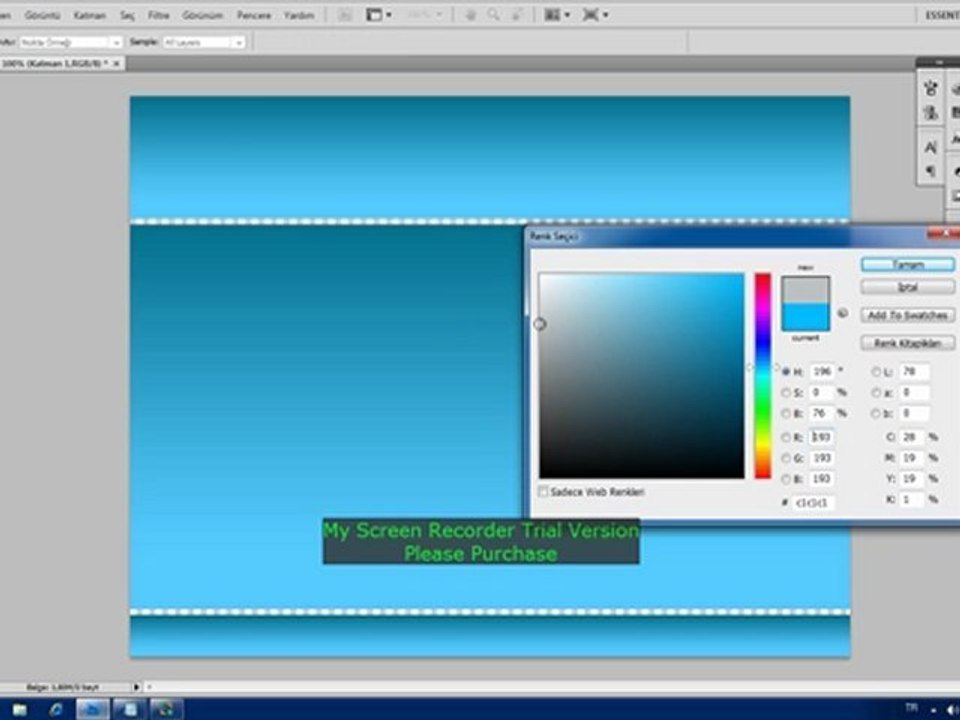Enable the Sadece Web Renkleri checkbox
This screenshot has width=960, height=720.
(543, 492)
